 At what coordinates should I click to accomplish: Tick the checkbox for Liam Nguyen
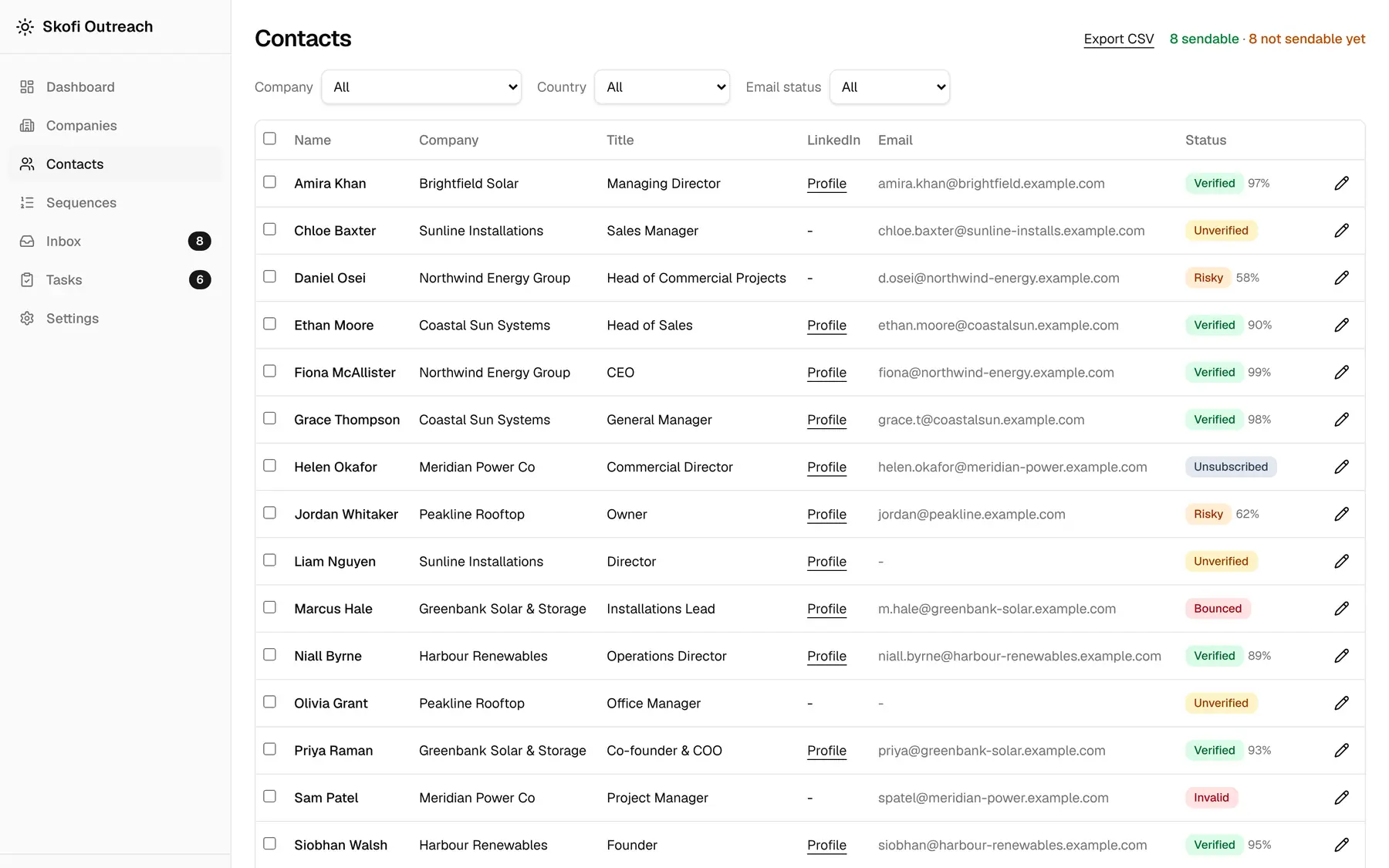[269, 560]
